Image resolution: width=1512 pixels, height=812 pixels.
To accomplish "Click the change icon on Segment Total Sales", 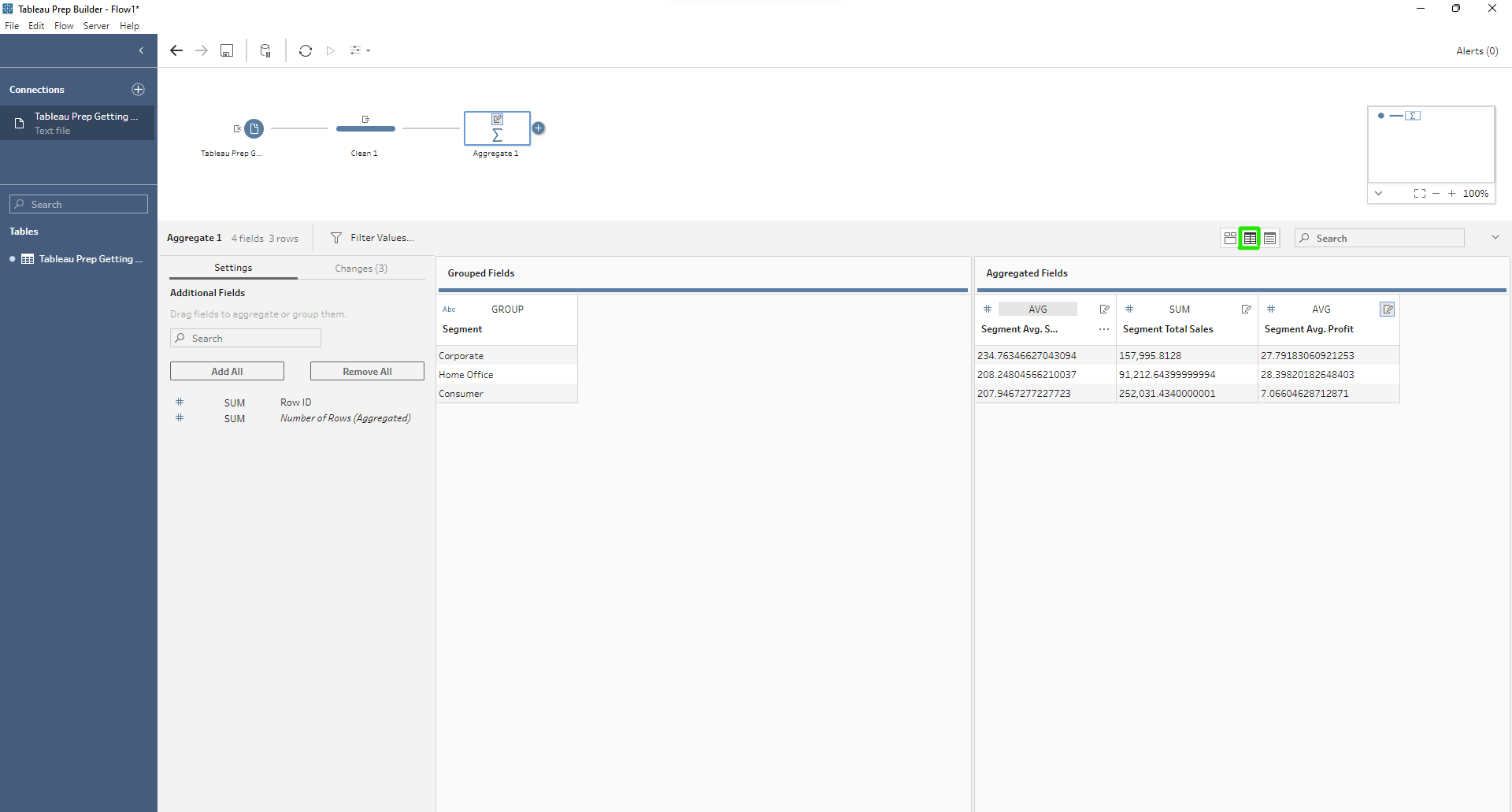I will point(1246,309).
